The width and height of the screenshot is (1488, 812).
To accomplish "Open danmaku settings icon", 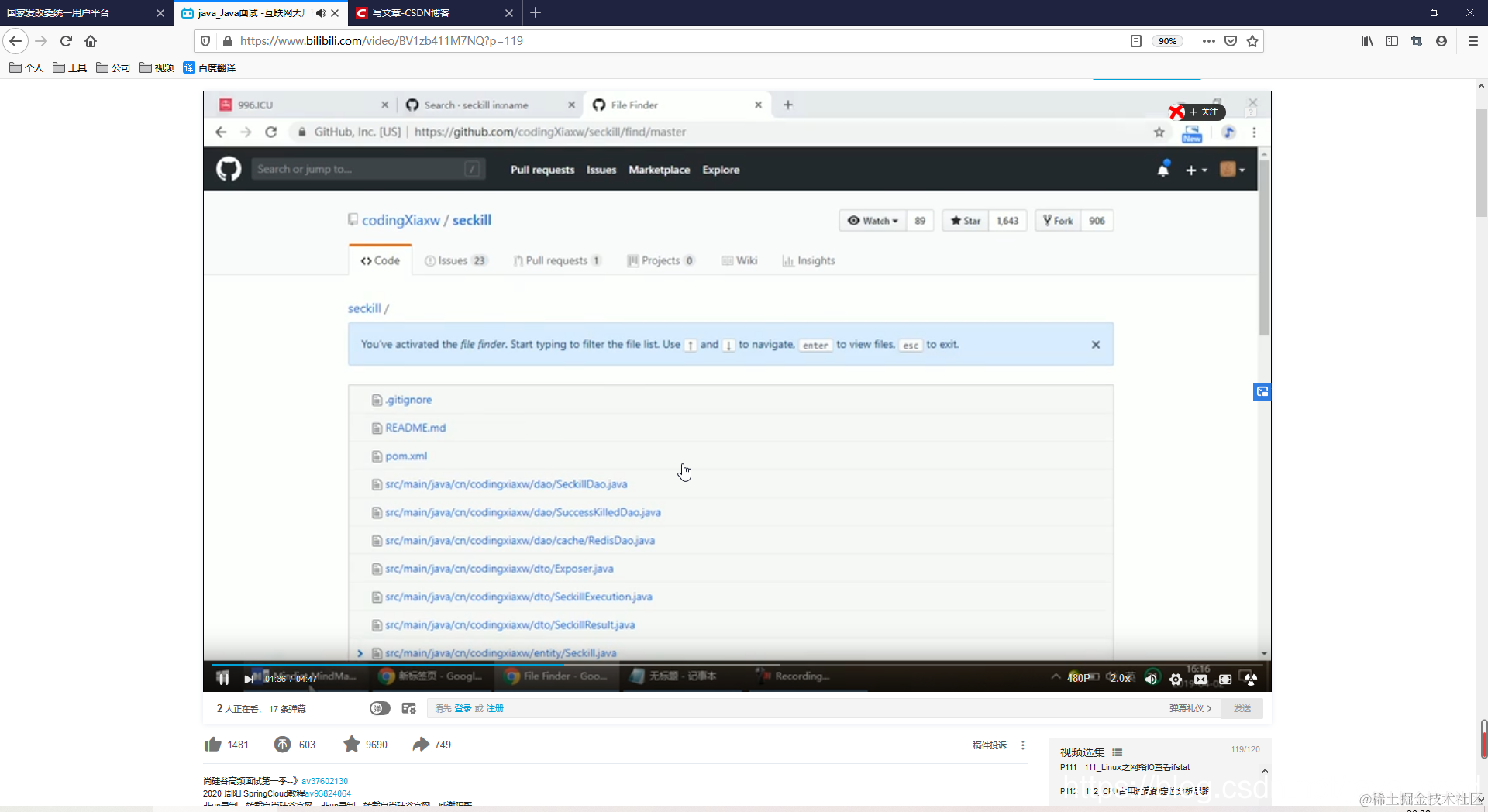I will (x=409, y=708).
